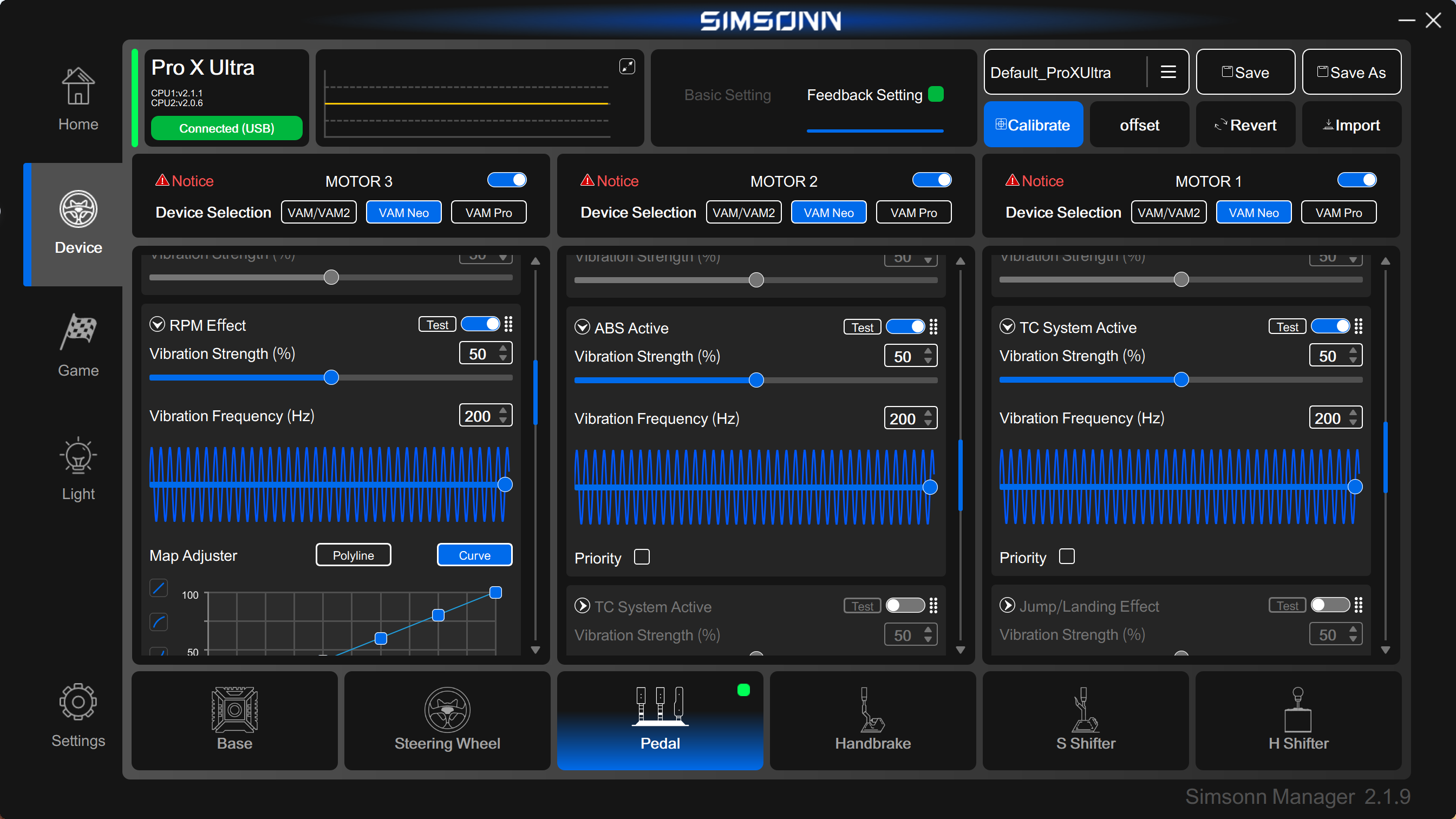Toggle the MOTOR 1 enable switch
The height and width of the screenshot is (819, 1456).
(1357, 180)
